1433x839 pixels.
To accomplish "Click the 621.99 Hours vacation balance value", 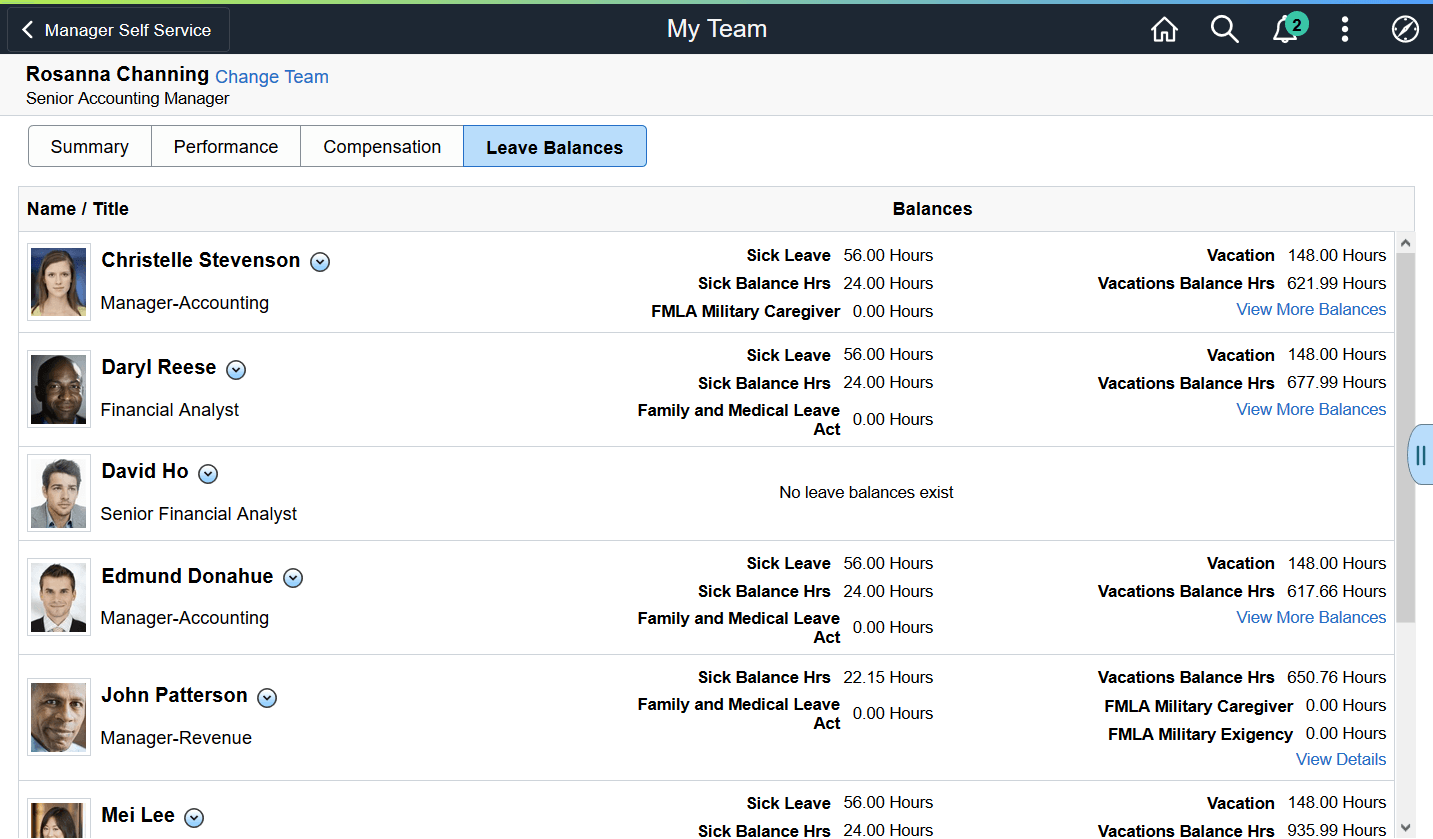I will [1337, 283].
